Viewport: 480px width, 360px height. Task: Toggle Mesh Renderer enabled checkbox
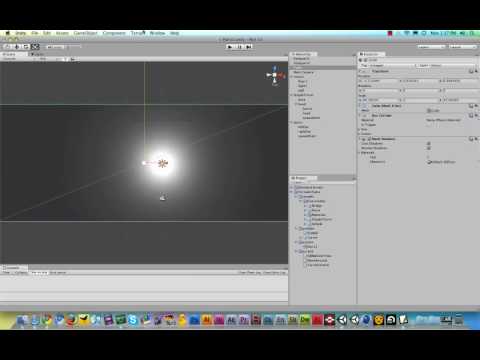(x=369, y=139)
